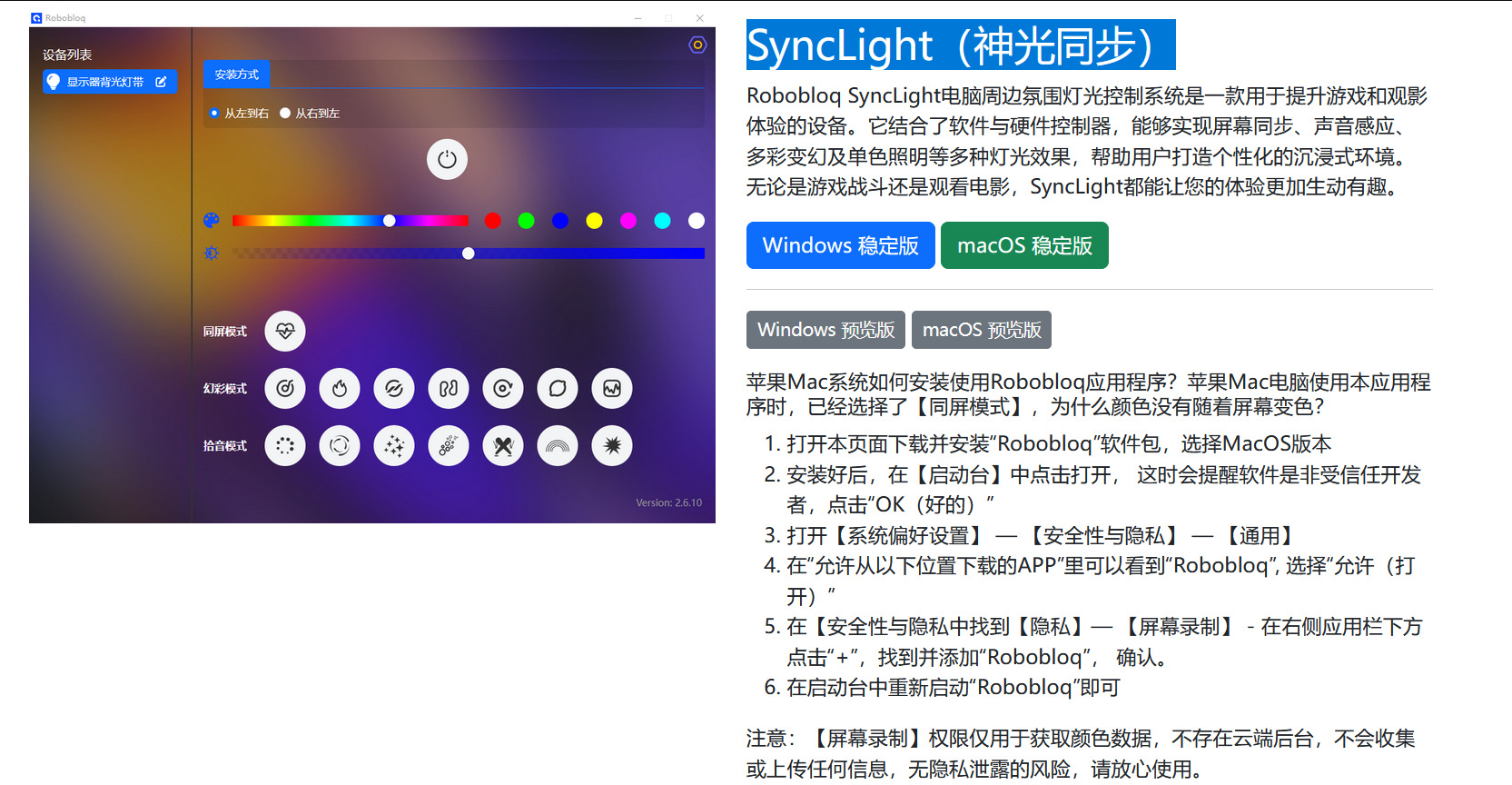Select the waveform square effect in 幻彩模式

tap(612, 389)
